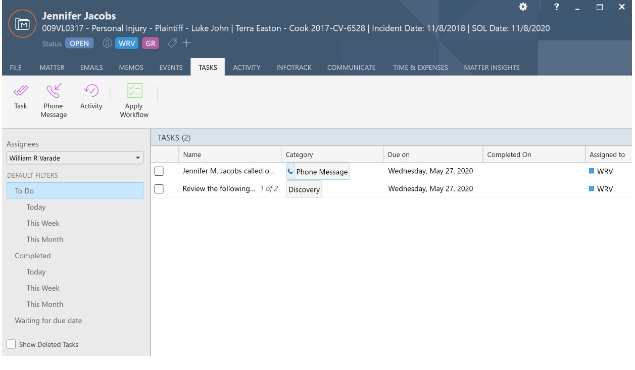Image resolution: width=635 pixels, height=370 pixels.
Task: Switch to the MATTER tab
Action: coord(52,68)
